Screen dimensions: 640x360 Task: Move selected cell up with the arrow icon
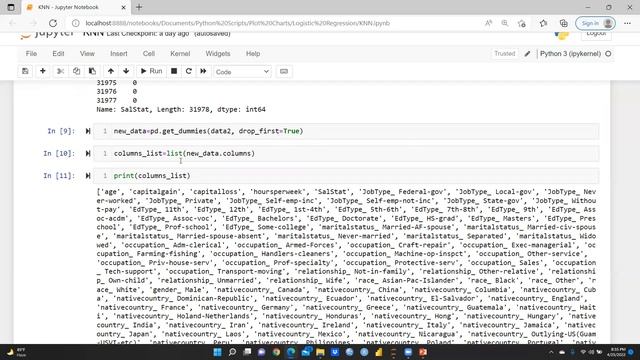(x=111, y=71)
